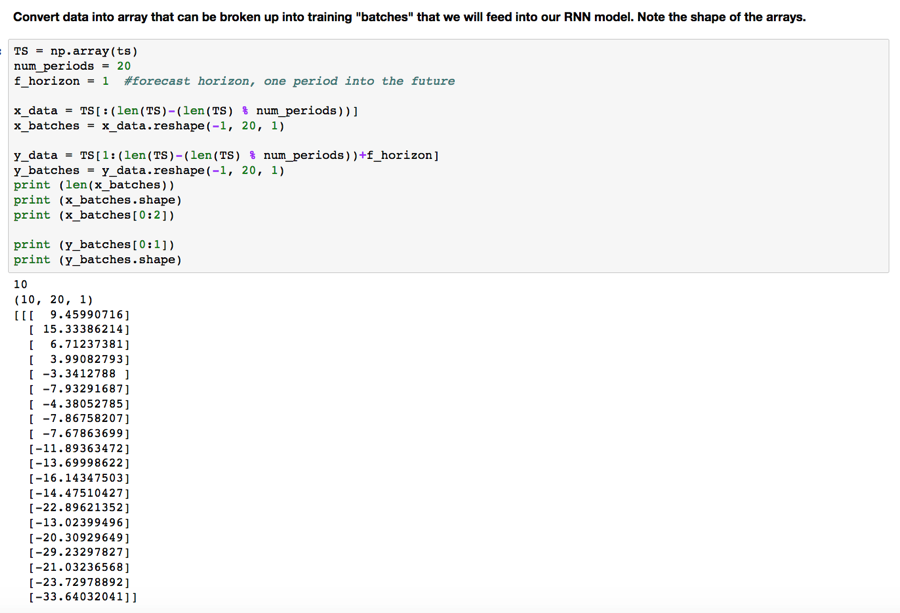The height and width of the screenshot is (613, 900).
Task: Click the print (len(x_batches)) statement
Action: [94, 185]
